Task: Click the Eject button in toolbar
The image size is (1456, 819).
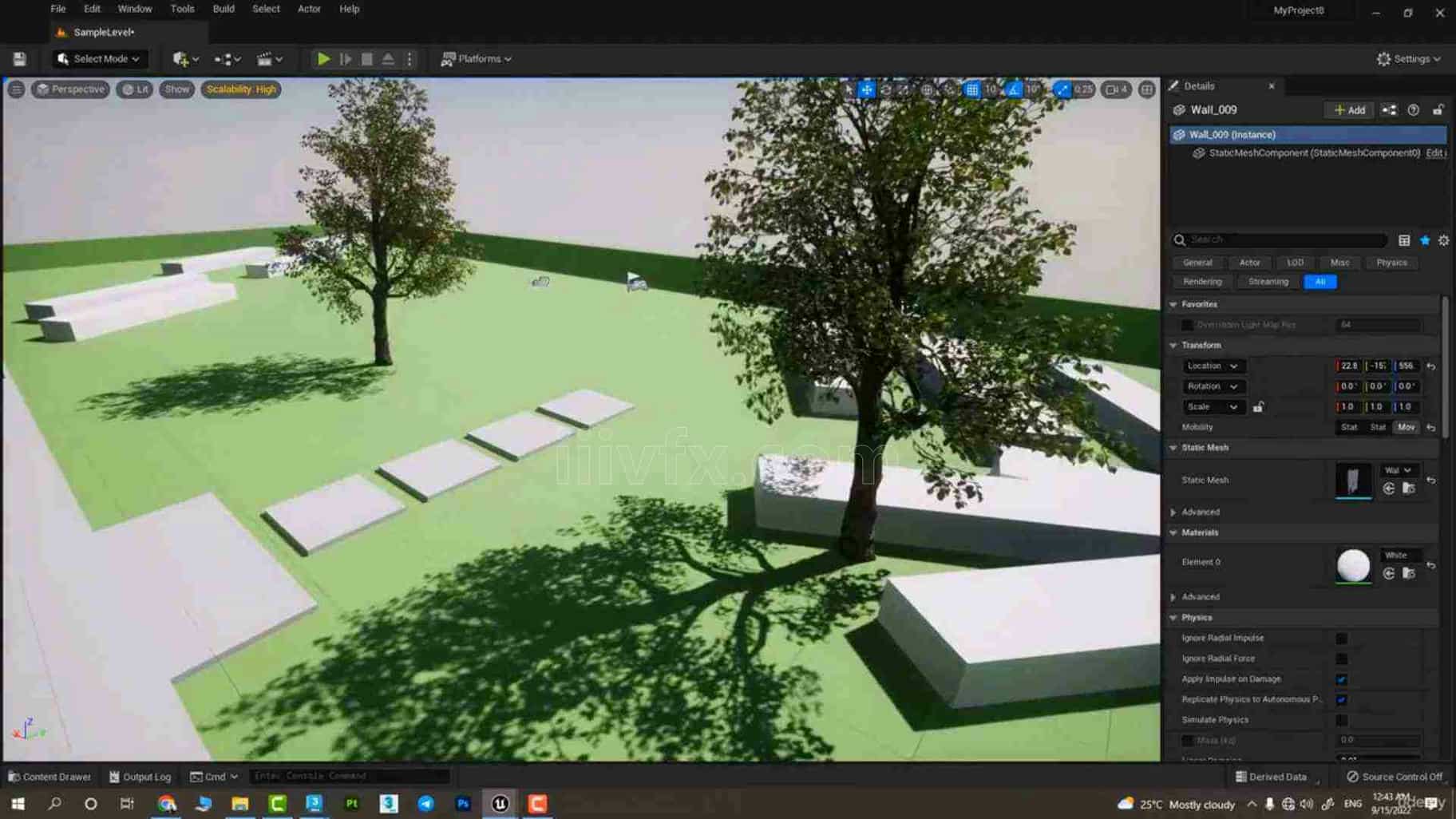Action: [x=388, y=59]
